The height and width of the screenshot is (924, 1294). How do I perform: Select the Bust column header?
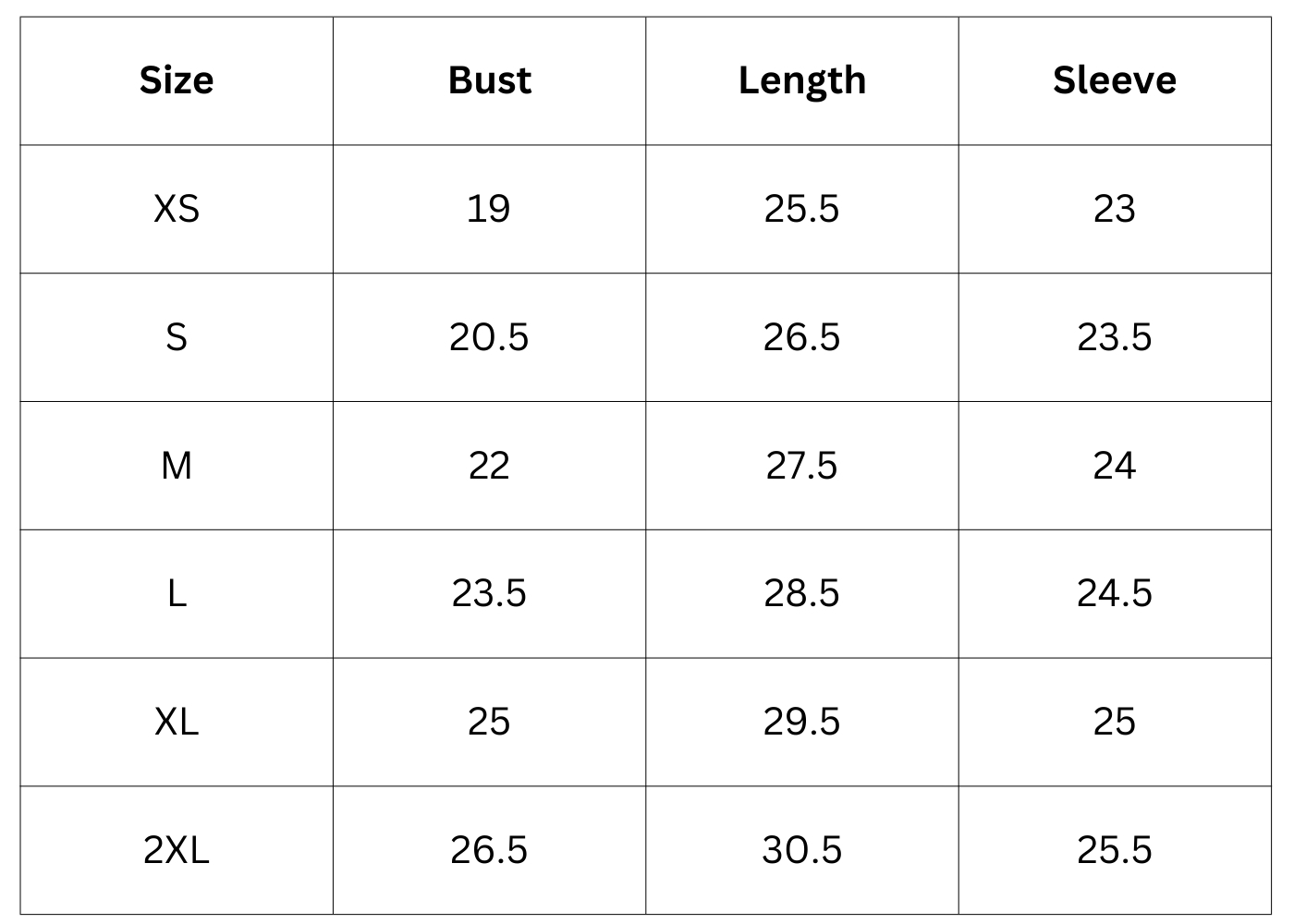(489, 80)
